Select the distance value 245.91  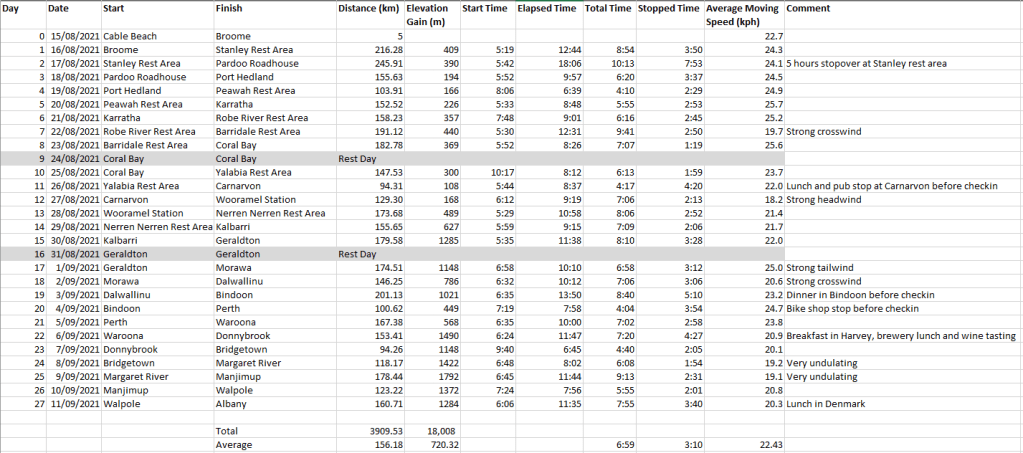pos(382,63)
